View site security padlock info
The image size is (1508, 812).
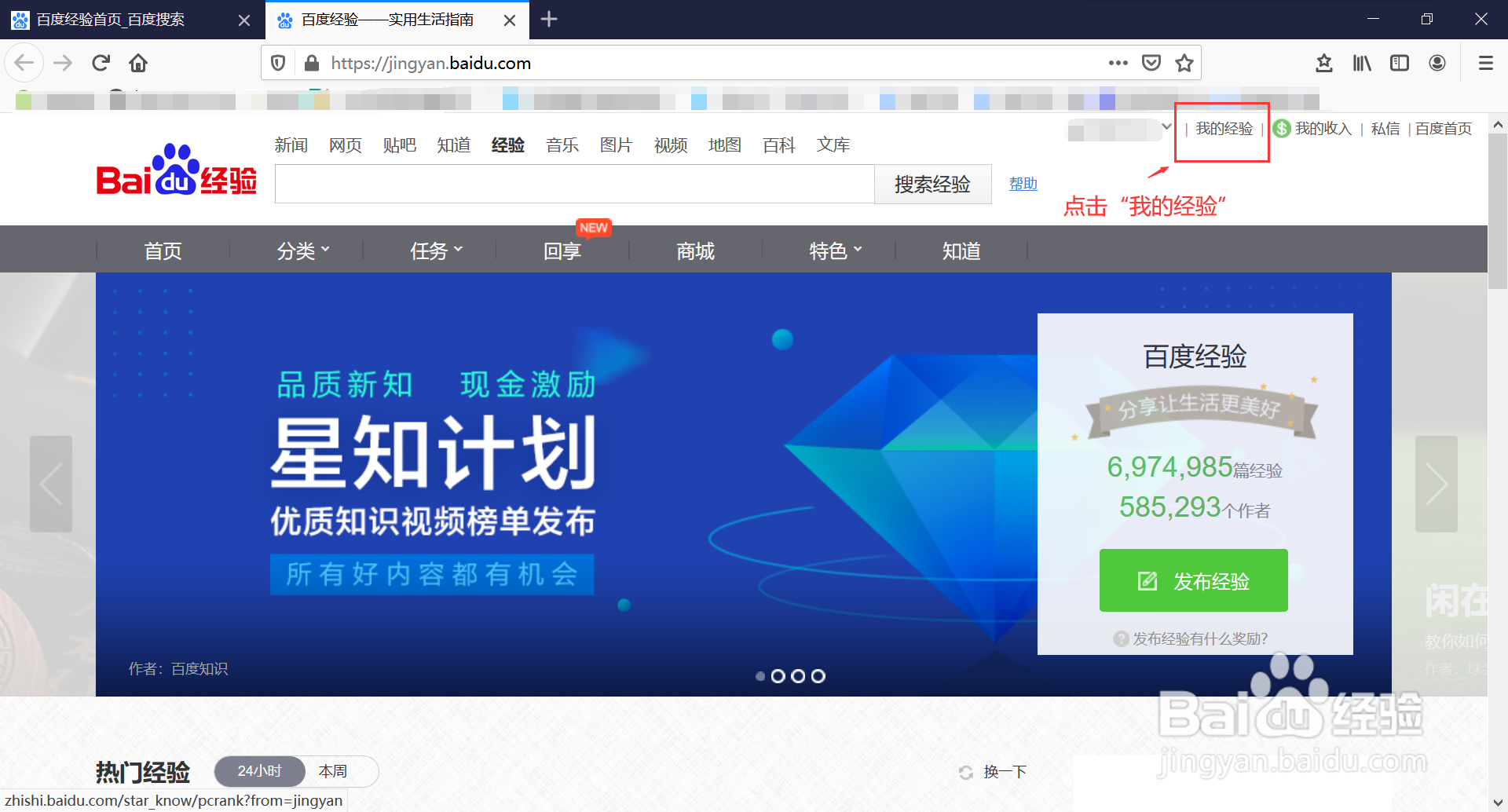coord(312,63)
